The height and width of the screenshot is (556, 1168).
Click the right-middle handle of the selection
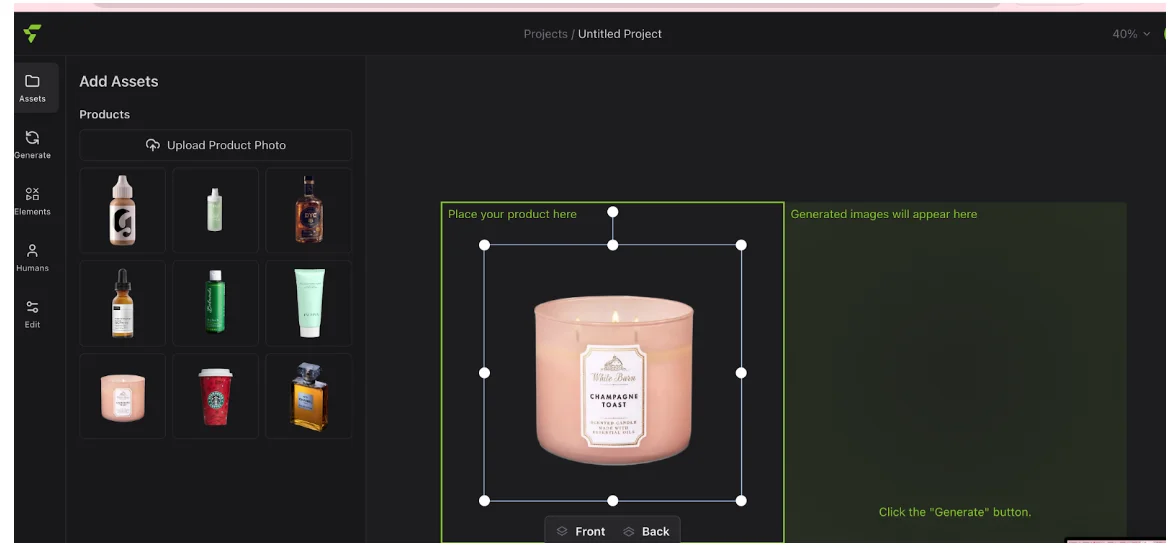[741, 373]
